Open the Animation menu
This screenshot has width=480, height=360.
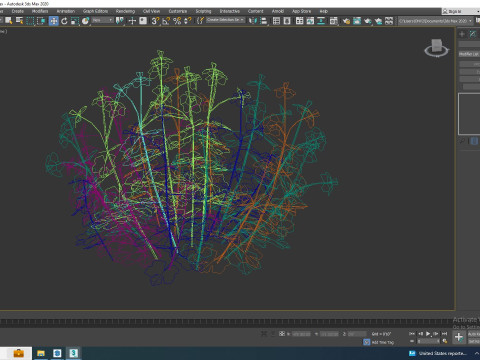[66, 11]
